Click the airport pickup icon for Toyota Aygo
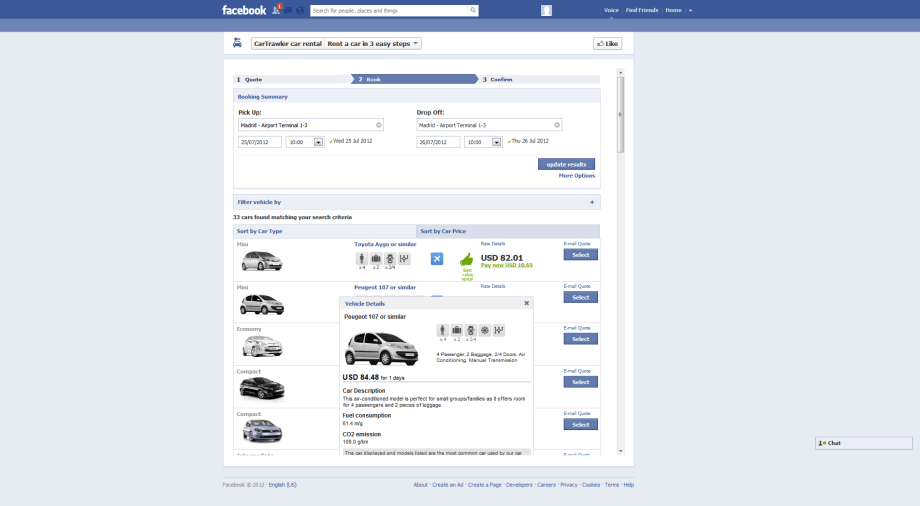 pos(437,259)
